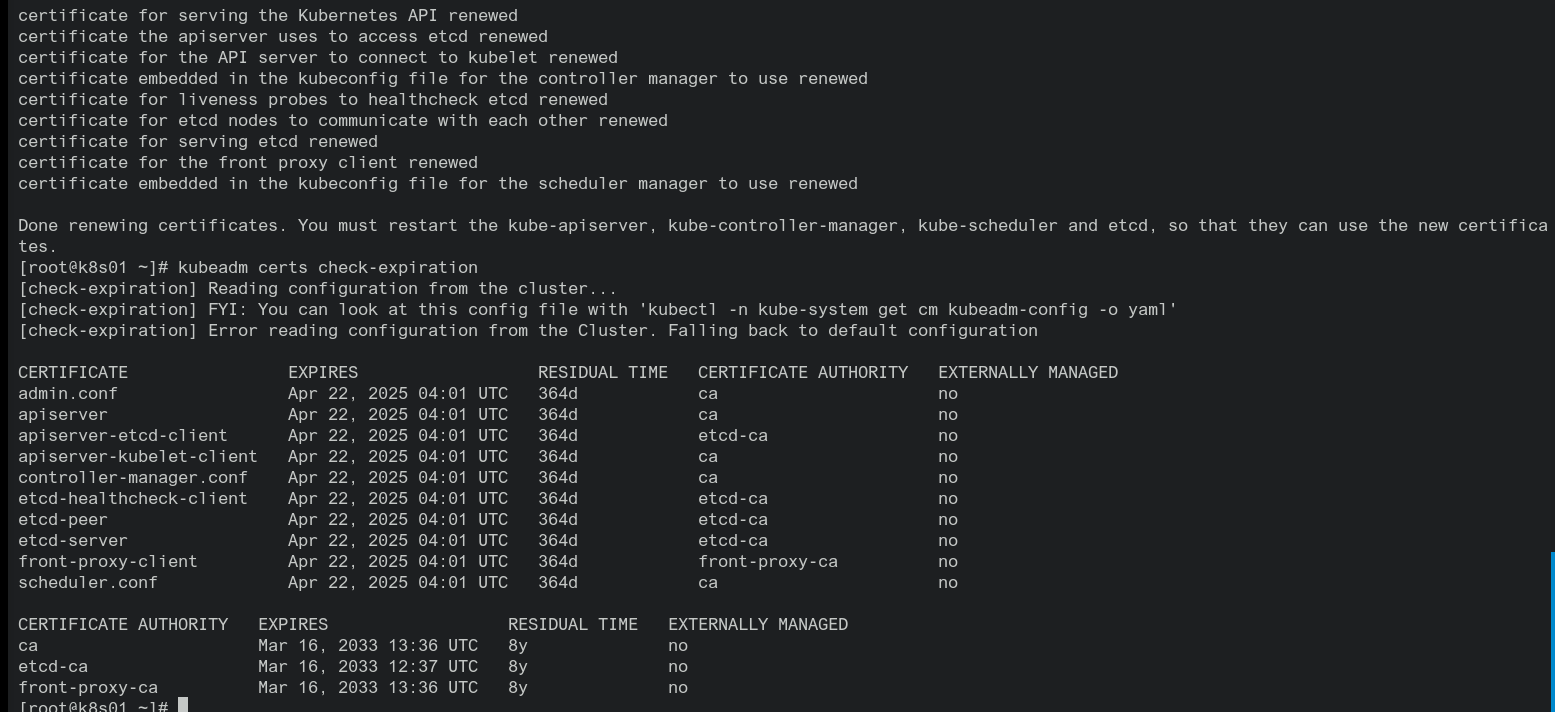The width and height of the screenshot is (1555, 712).
Task: Click the RESIDUAL TIME header of certificates table
Action: pos(603,373)
